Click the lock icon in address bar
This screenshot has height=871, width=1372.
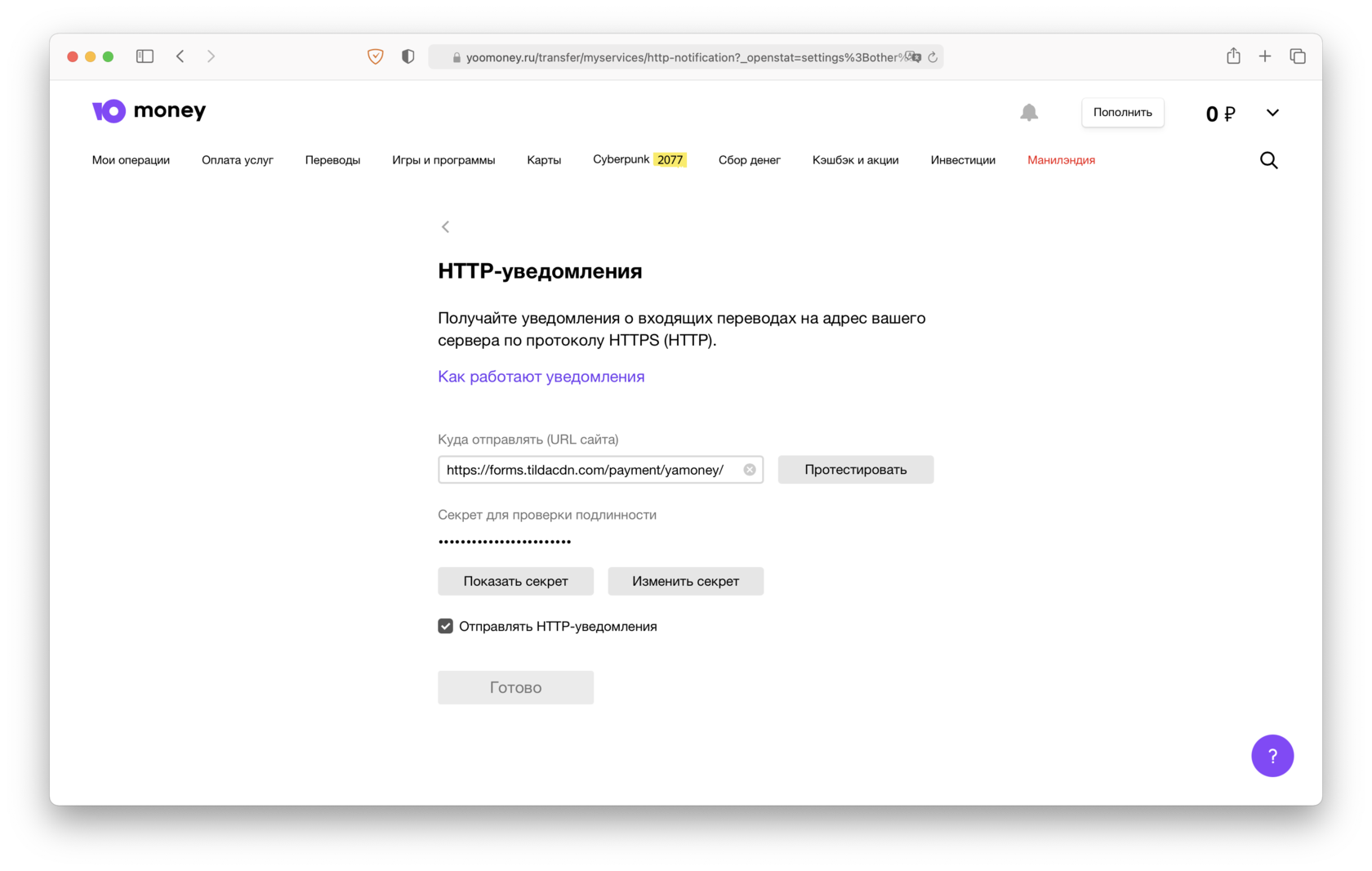point(457,57)
